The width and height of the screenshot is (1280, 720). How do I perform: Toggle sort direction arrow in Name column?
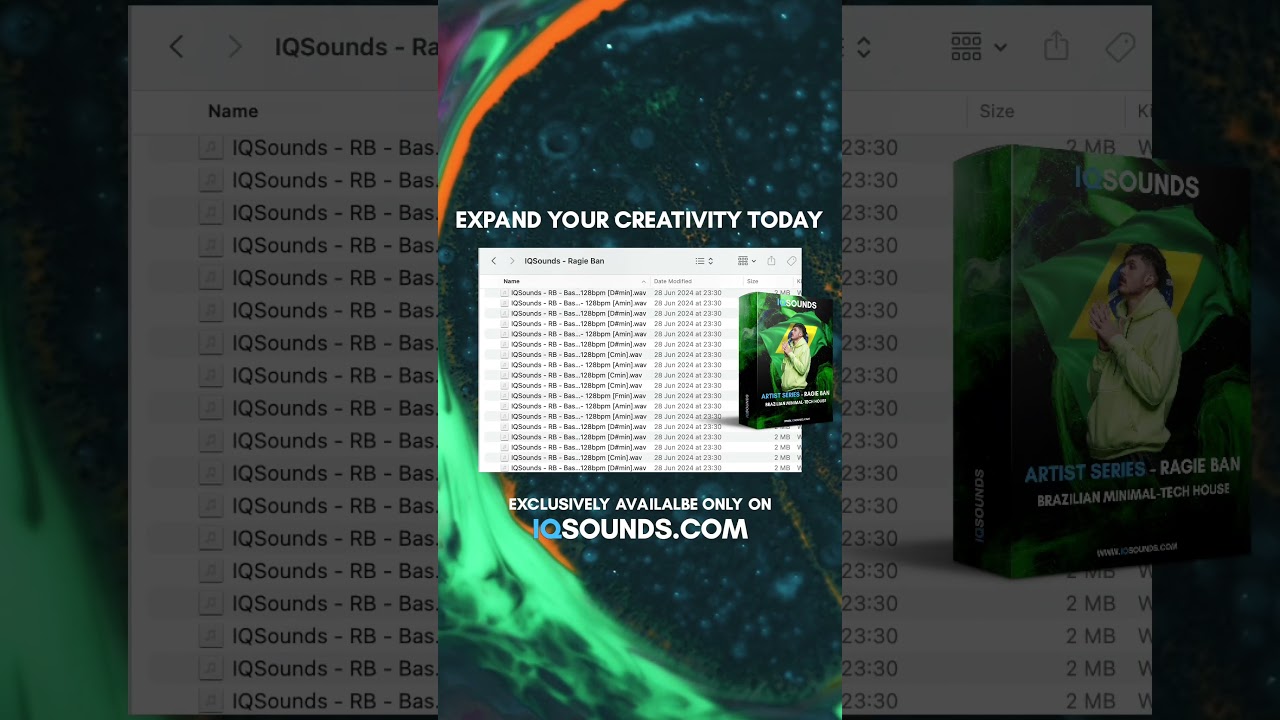tap(643, 282)
